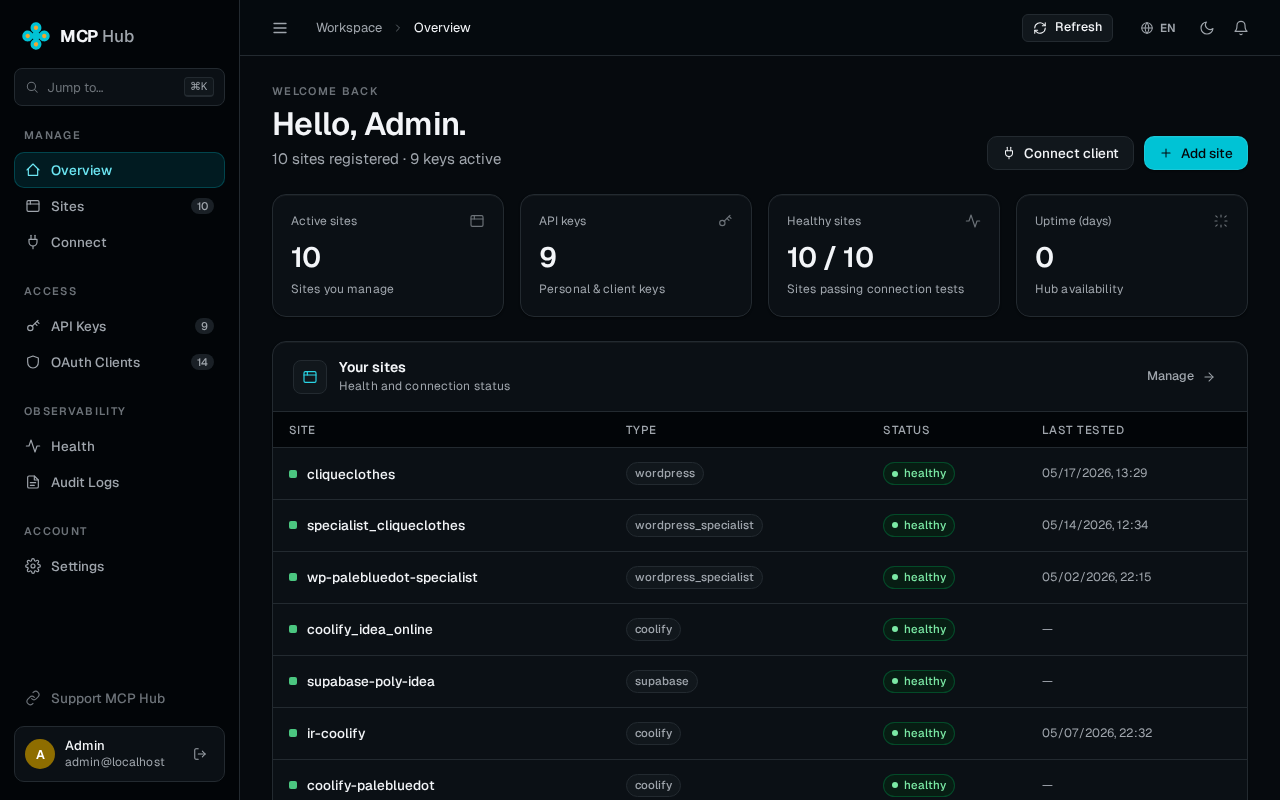Click the last tested date 05/02/2026, 22:15

[x=1096, y=577]
